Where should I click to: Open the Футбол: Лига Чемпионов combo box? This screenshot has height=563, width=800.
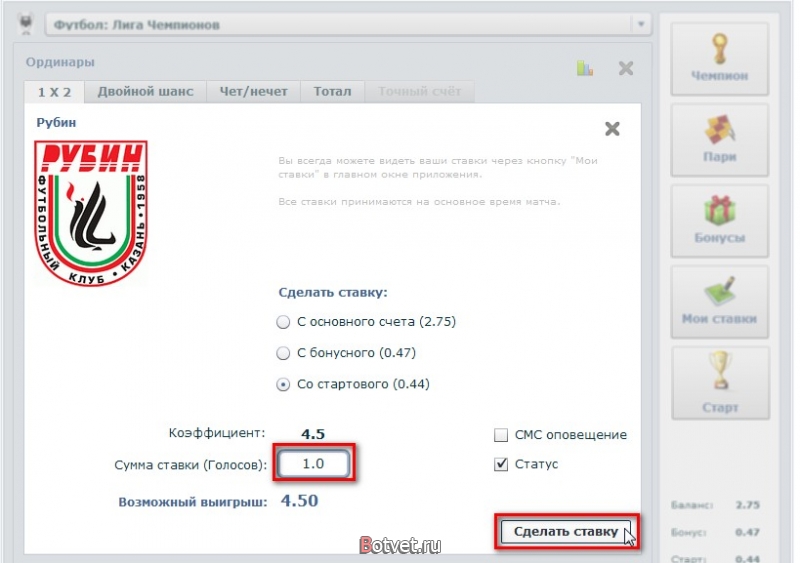click(x=348, y=25)
